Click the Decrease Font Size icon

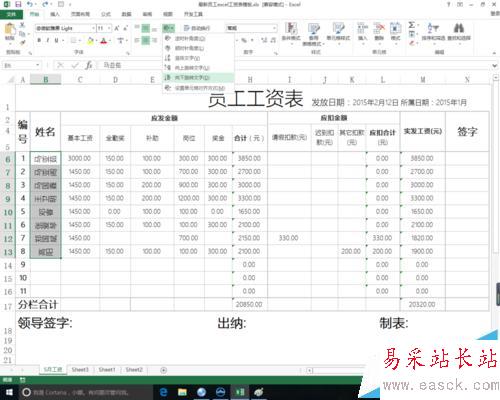(125, 28)
